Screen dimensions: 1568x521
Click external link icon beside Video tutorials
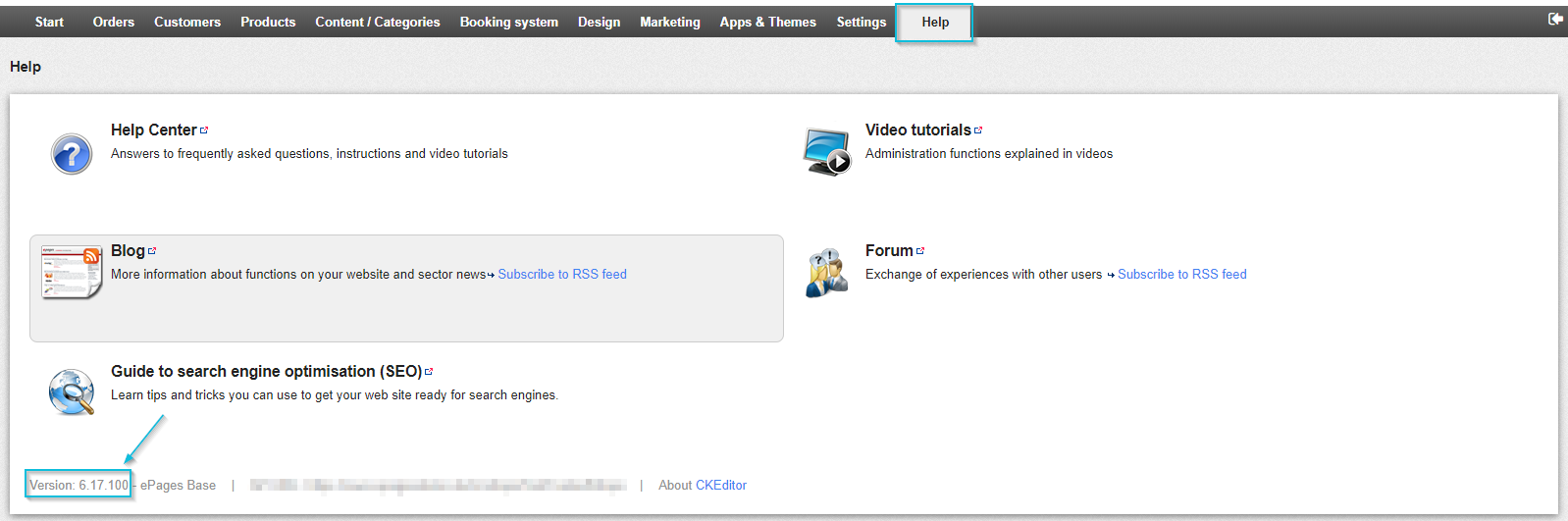click(978, 130)
